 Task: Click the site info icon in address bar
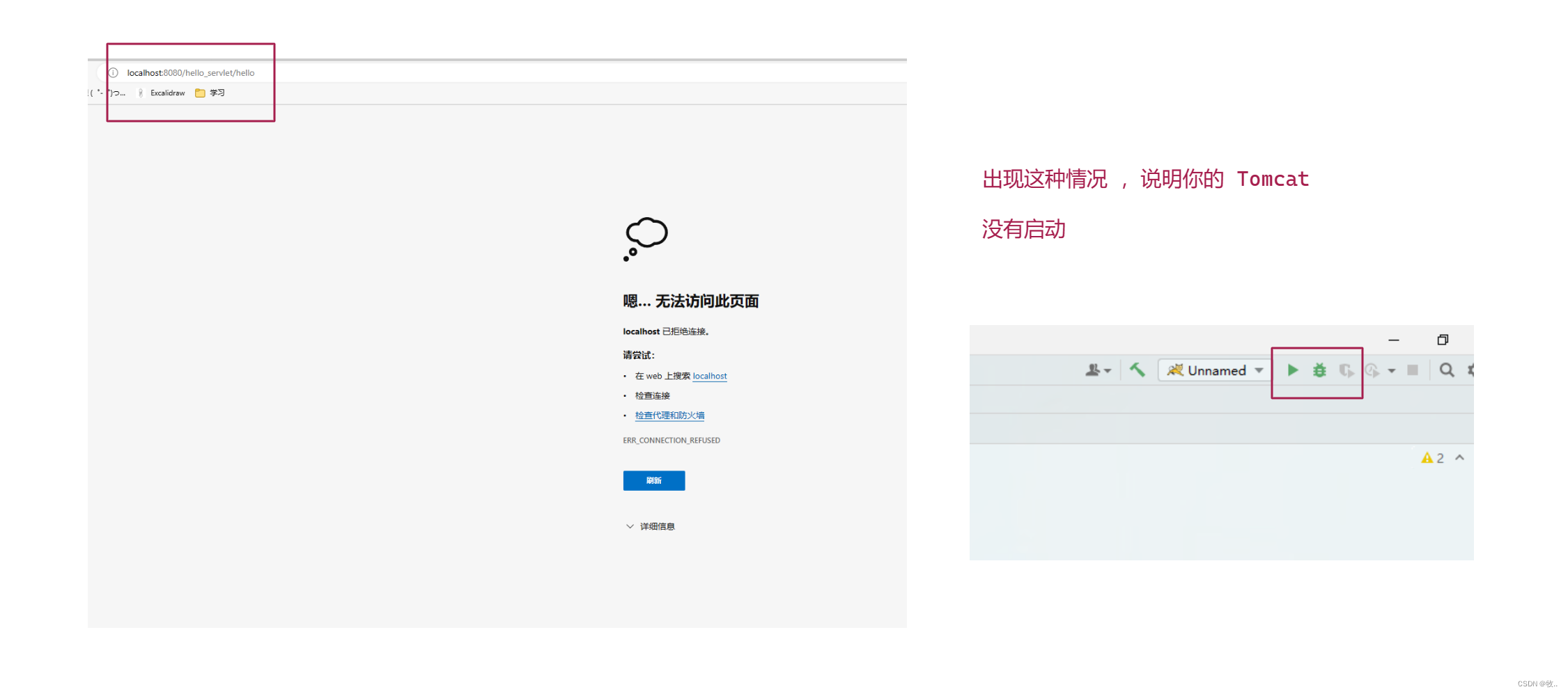tap(114, 72)
